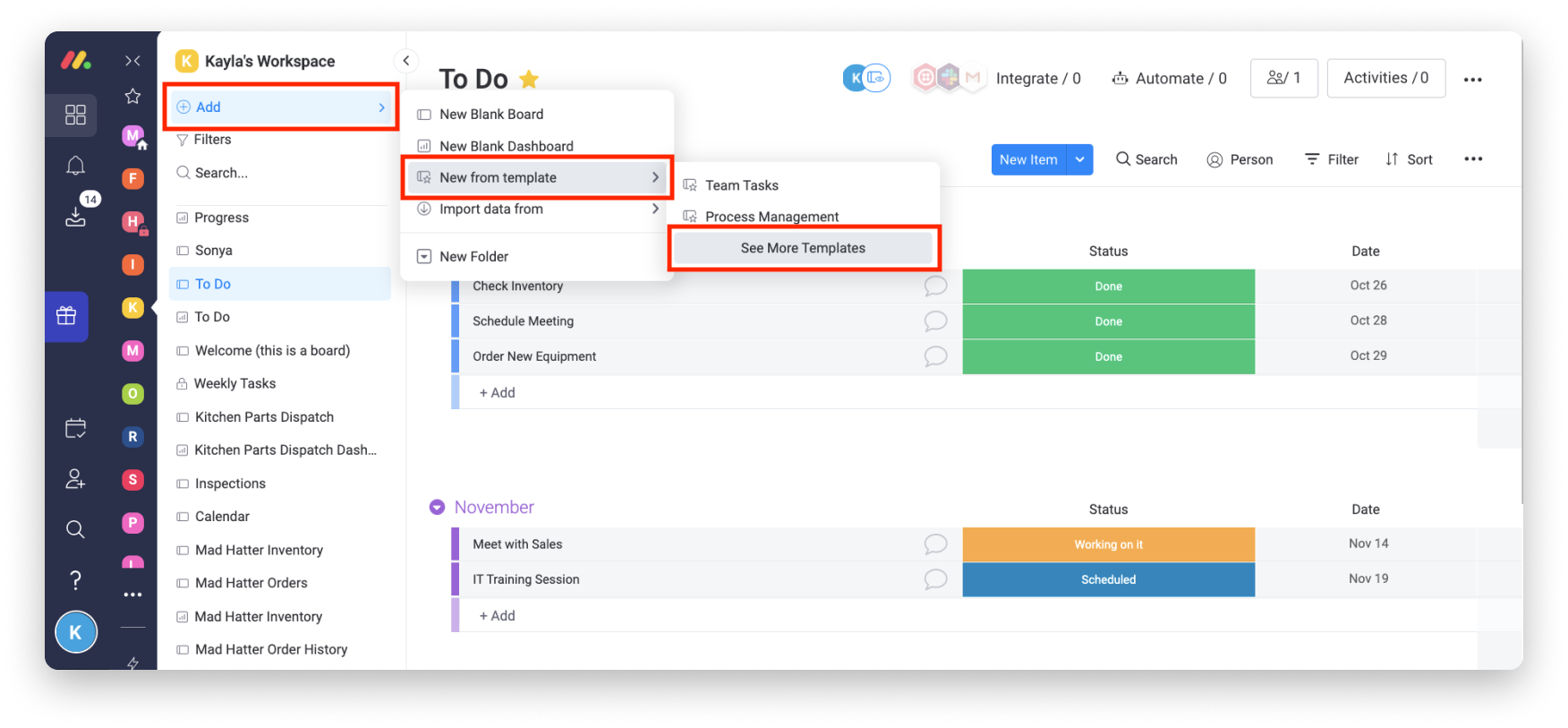This screenshot has height=728, width=1568.
Task: Open Check Inventory conversation bubble
Action: click(x=935, y=286)
